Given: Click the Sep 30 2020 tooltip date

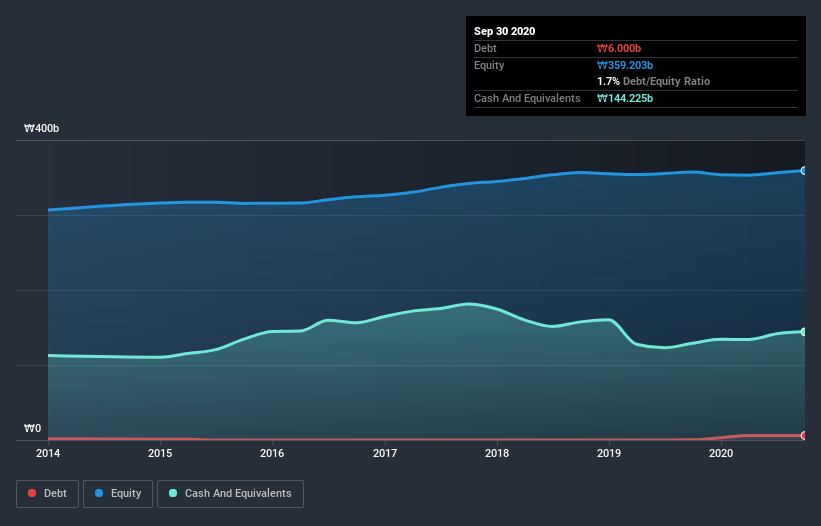Looking at the screenshot, I should tap(504, 31).
